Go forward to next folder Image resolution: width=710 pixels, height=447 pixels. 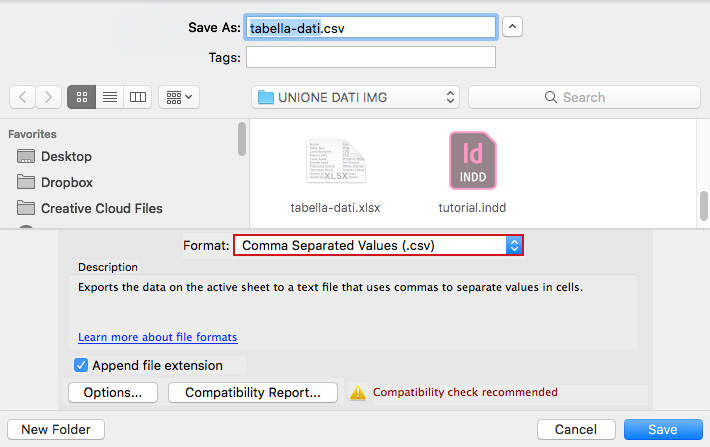(x=48, y=97)
